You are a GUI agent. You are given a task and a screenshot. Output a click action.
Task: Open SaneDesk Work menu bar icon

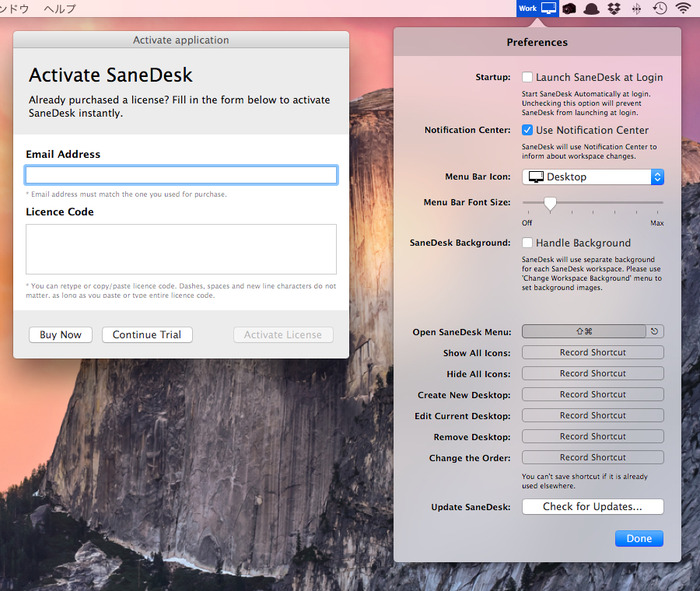click(x=538, y=8)
